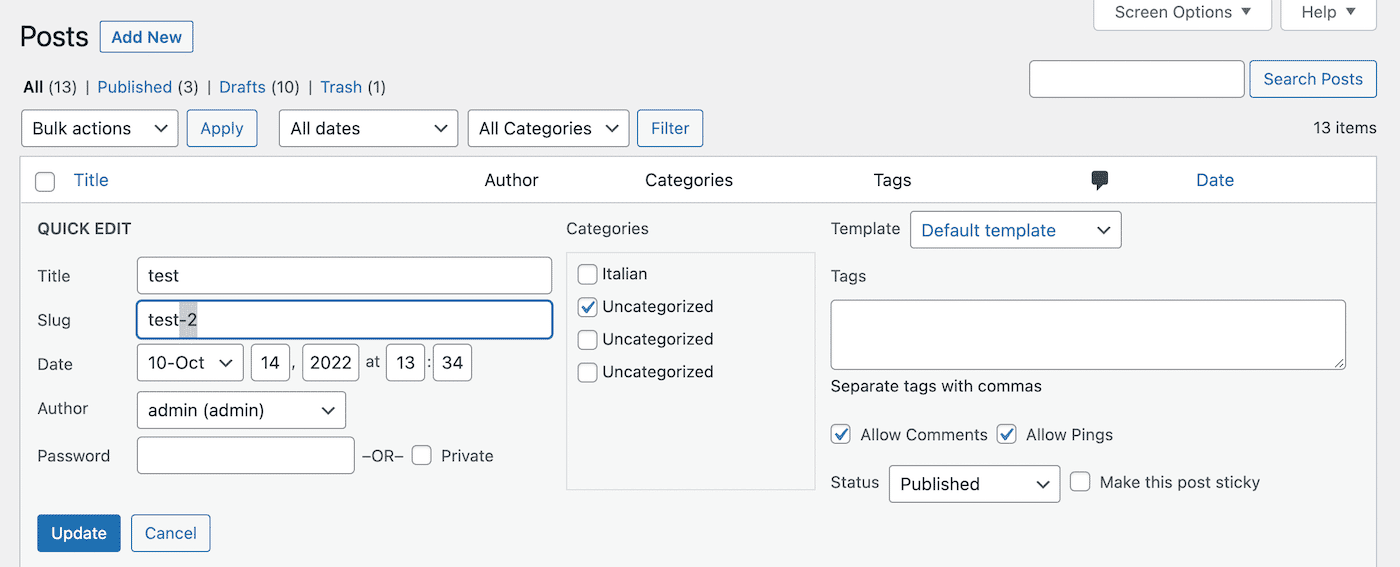1400x567 pixels.
Task: Uncheck the Allow Pings checkbox
Action: point(1007,435)
